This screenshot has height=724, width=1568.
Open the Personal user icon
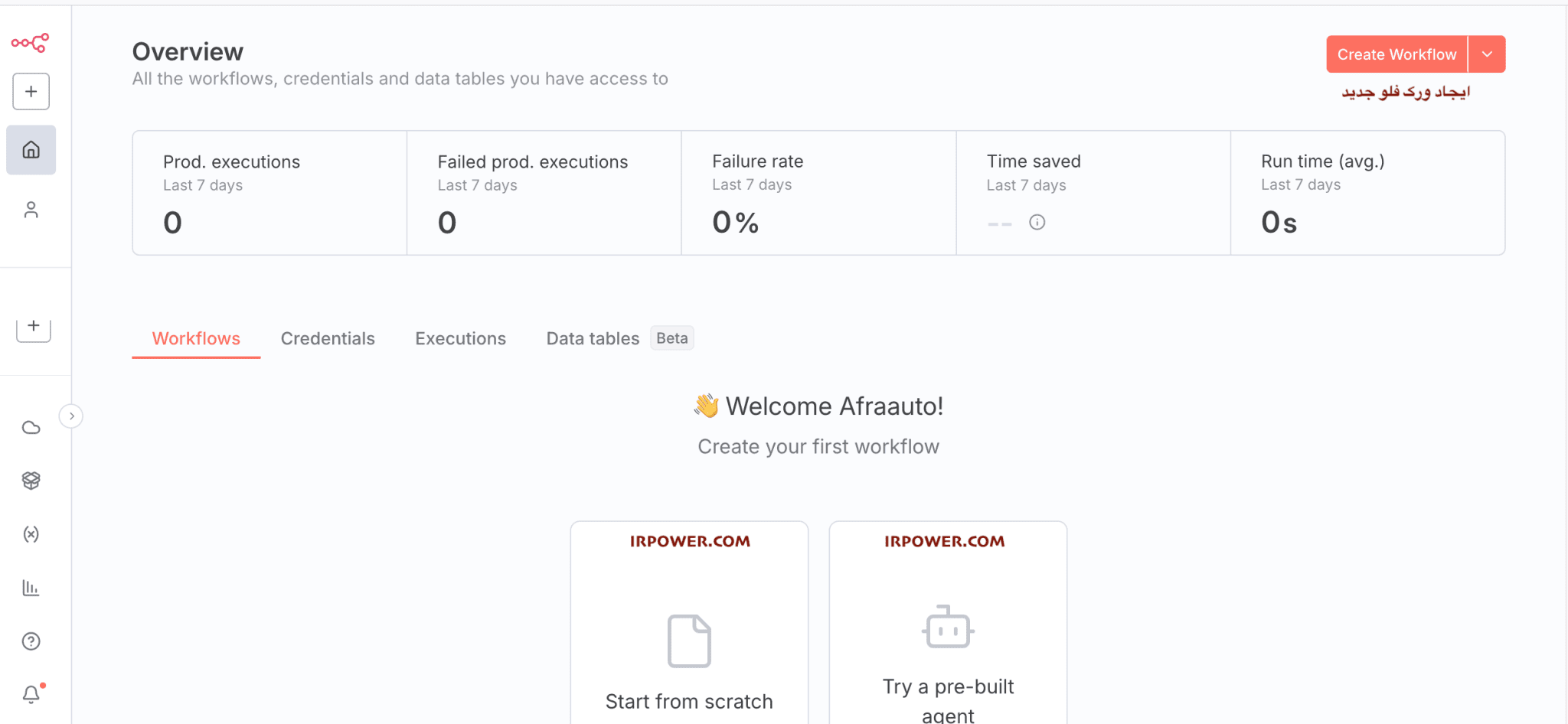coord(31,210)
